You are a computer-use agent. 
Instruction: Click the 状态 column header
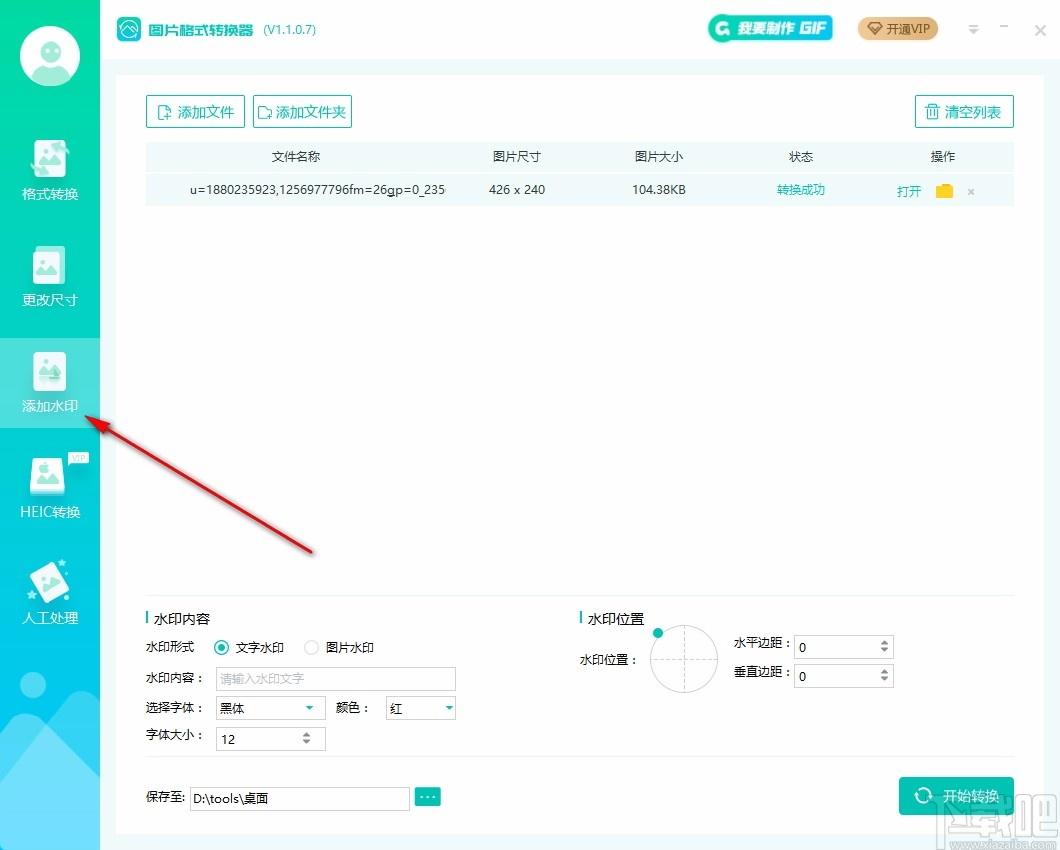pyautogui.click(x=800, y=157)
